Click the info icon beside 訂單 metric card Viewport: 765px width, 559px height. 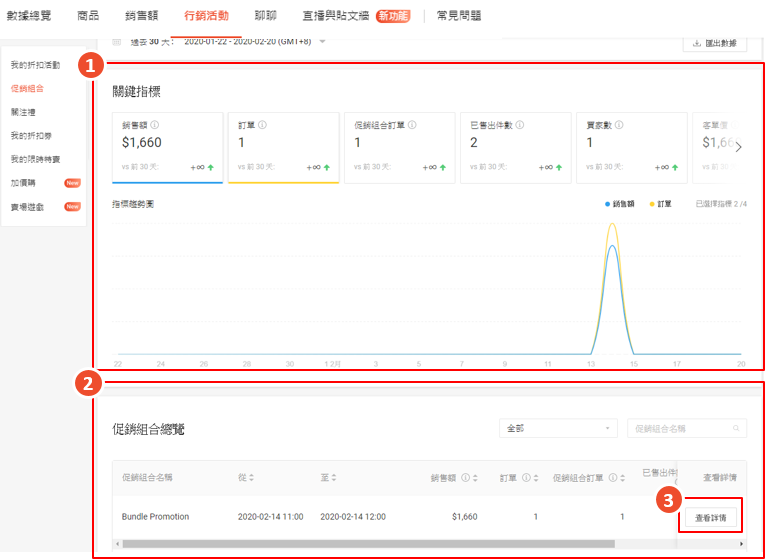(262, 126)
